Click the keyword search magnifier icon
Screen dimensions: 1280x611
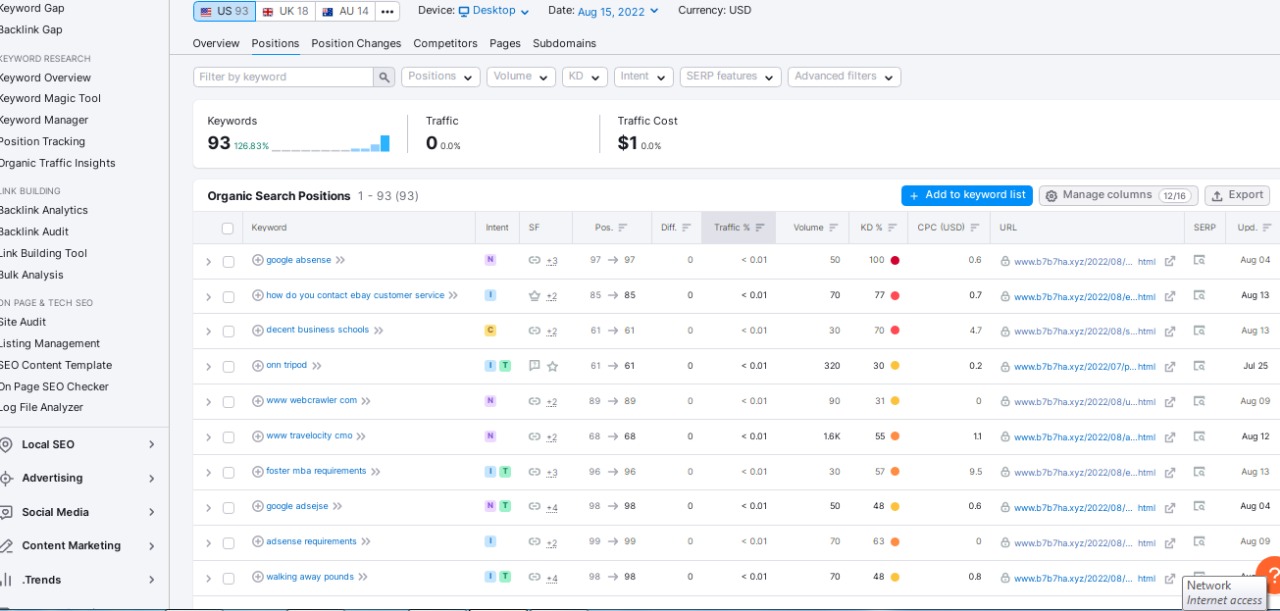point(384,77)
